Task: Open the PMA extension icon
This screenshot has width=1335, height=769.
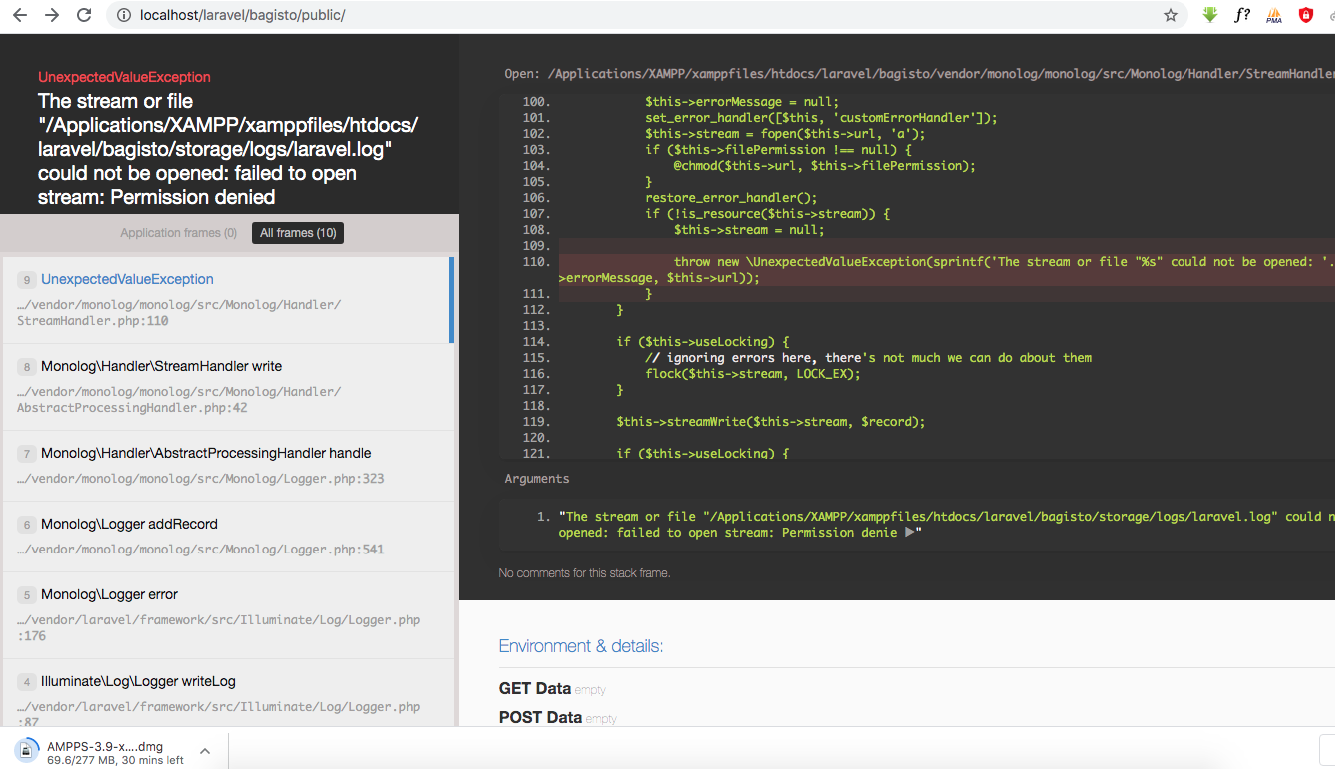Action: [1274, 15]
